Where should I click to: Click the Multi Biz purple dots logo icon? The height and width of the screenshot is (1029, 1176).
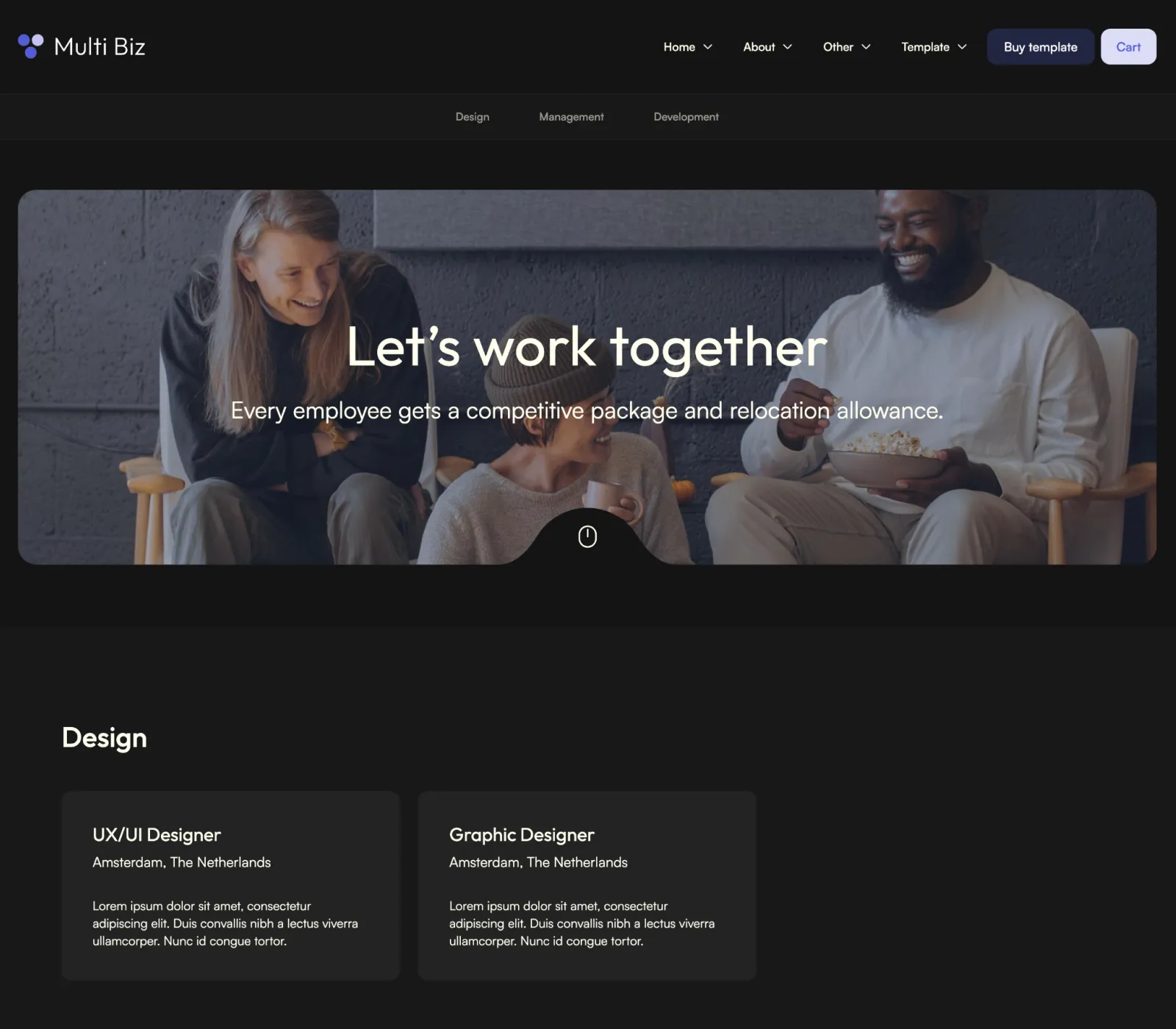click(31, 46)
